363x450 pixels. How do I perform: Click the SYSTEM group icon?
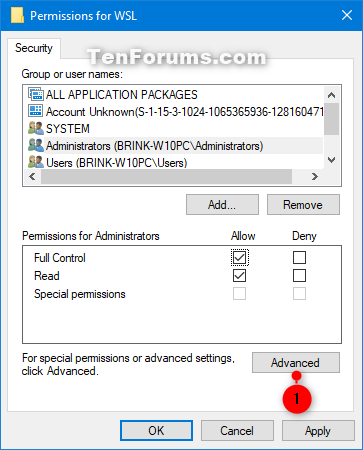[x=36, y=128]
